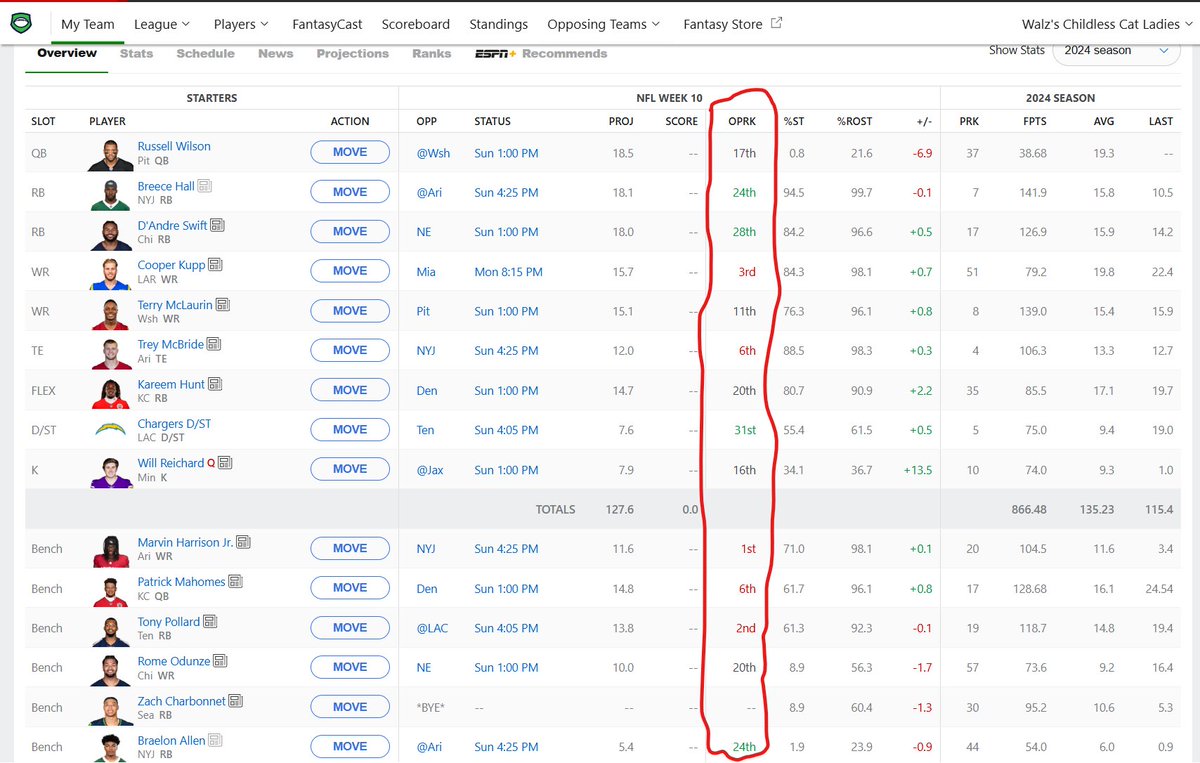The height and width of the screenshot is (763, 1200).
Task: Go to My Team in the nav bar
Action: 87,24
